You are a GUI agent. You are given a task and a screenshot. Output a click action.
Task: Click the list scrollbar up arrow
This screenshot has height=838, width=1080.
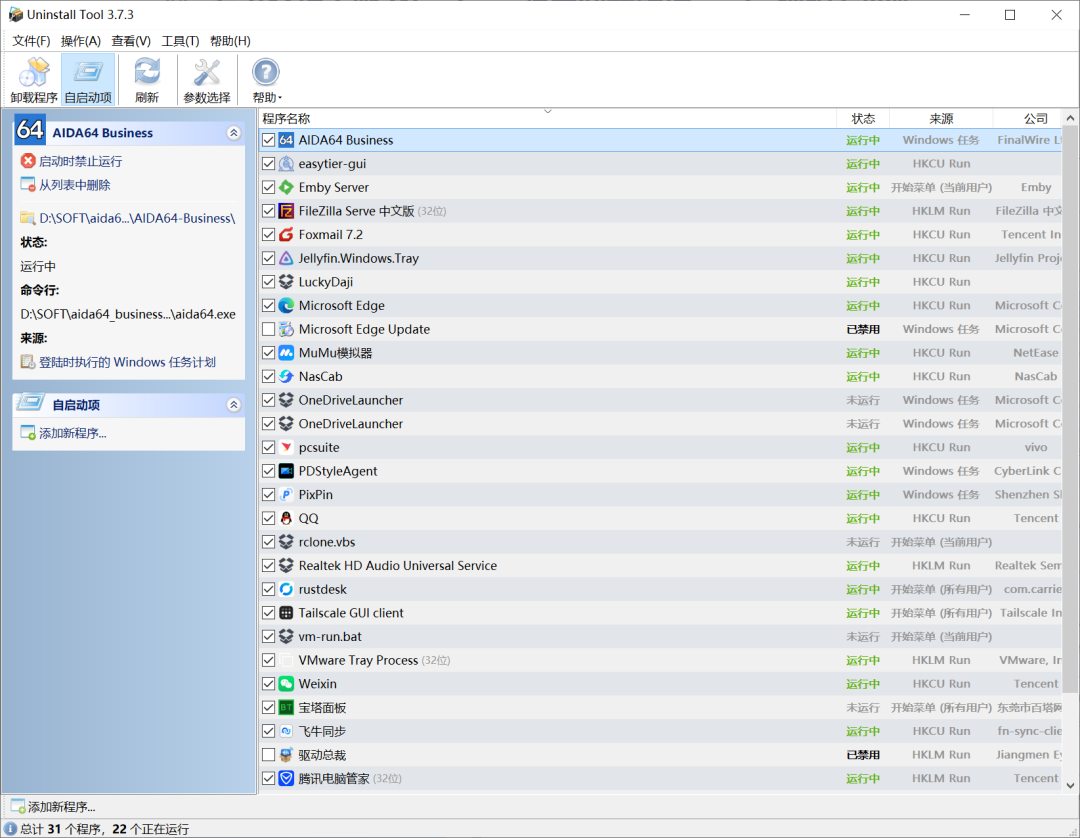(1070, 118)
